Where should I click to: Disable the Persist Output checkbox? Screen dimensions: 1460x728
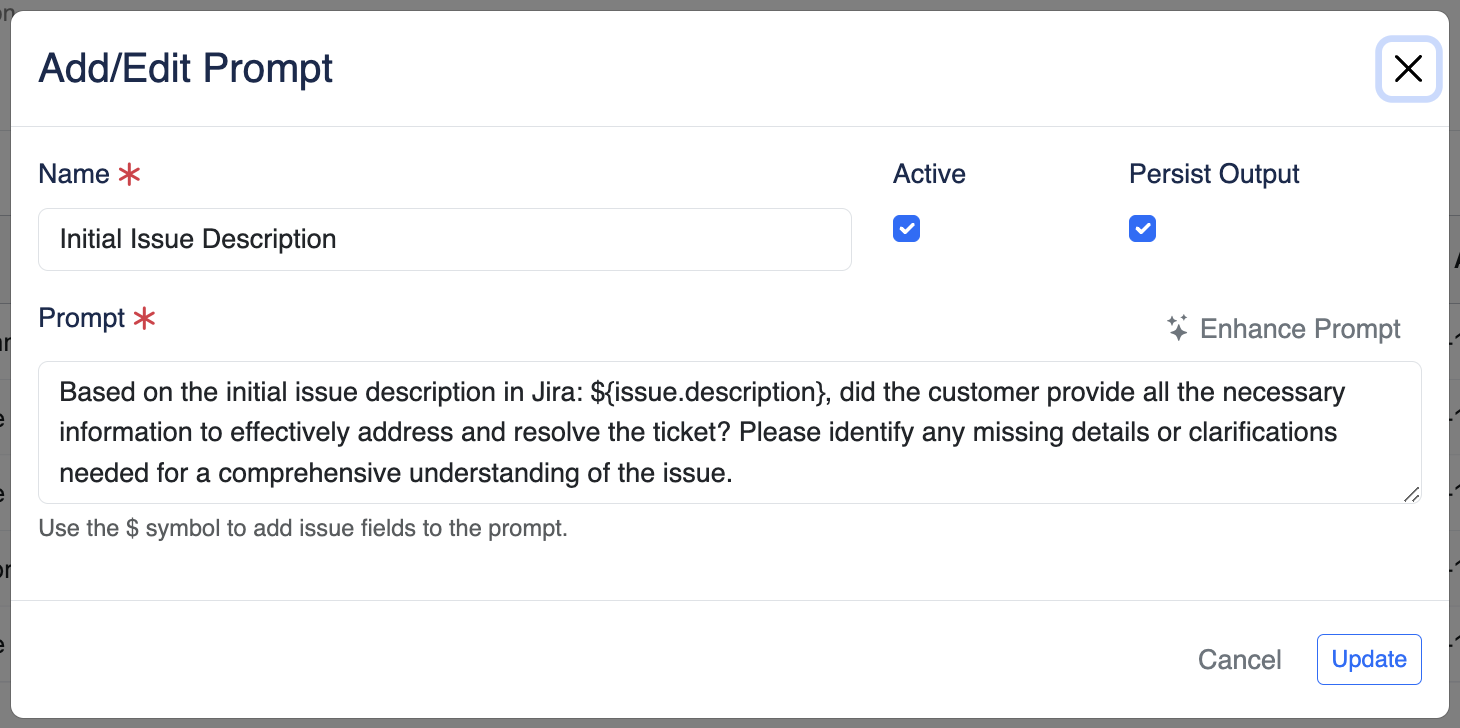(x=1142, y=229)
